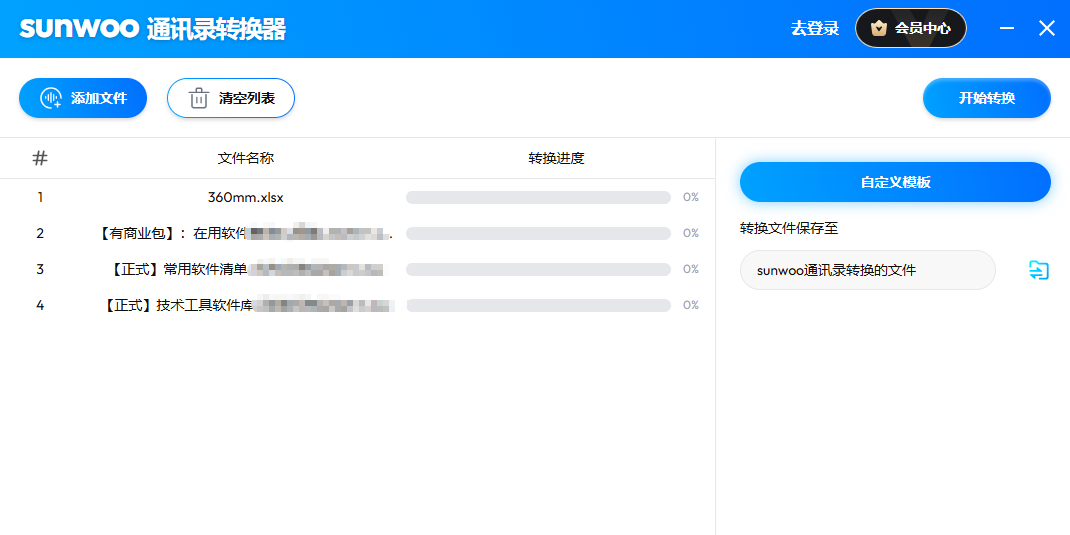
Task: Select the 【有商业包】 file in row 2
Action: click(245, 233)
